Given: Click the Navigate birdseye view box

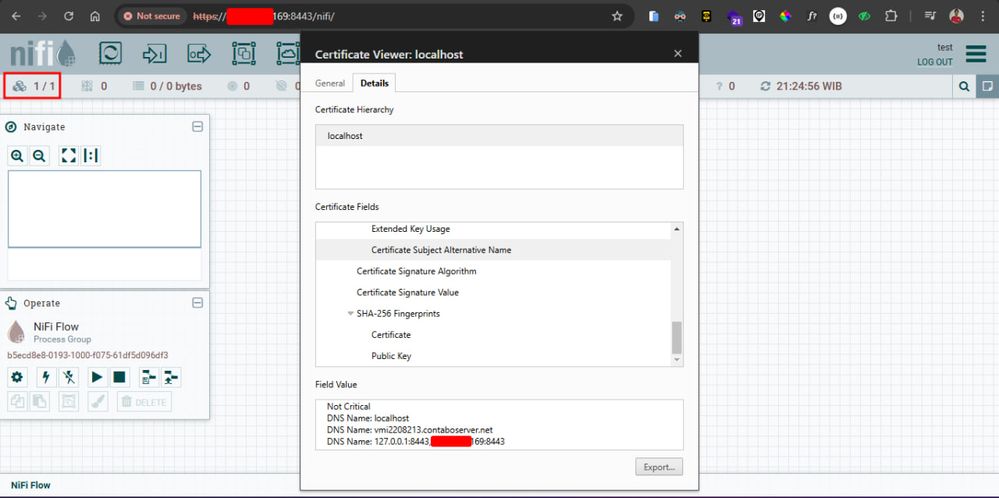Looking at the screenshot, I should click(104, 209).
